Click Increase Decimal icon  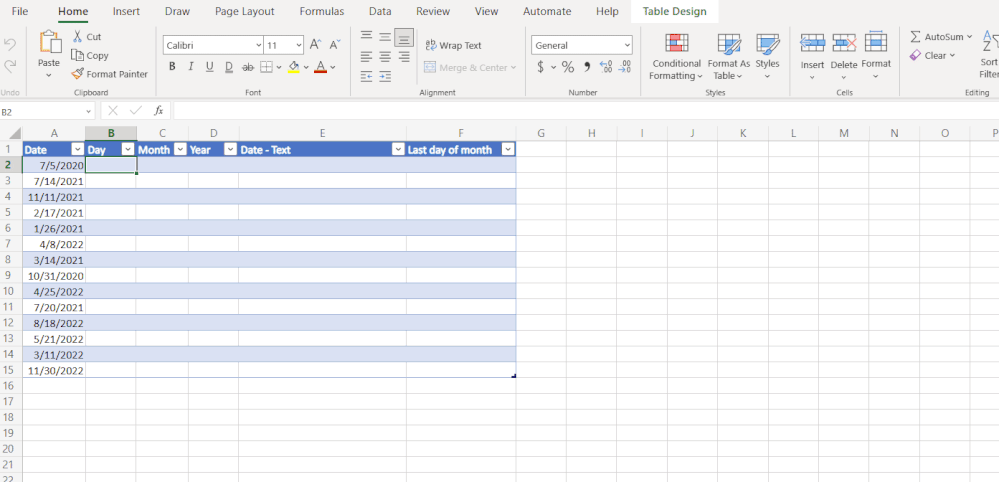click(606, 67)
